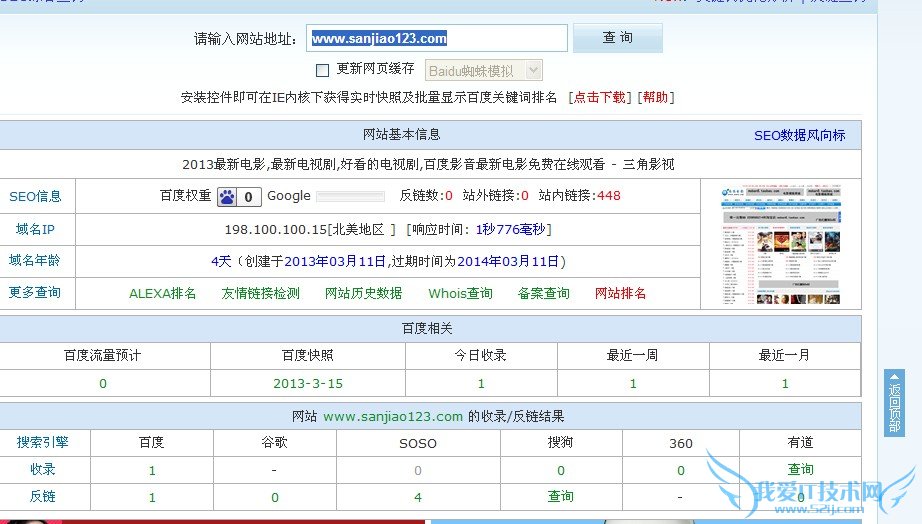Click the 站内链接 value 448
This screenshot has height=524, width=922.
609,196
